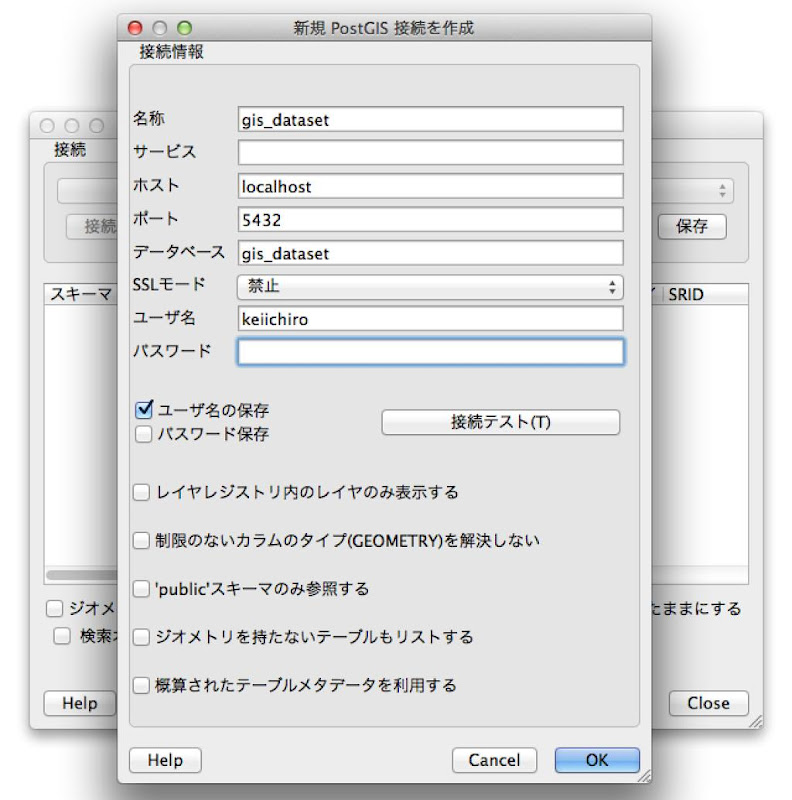The height and width of the screenshot is (800, 792).
Task: Enable レイヤレジストリ内のレイヤのみ表示する checkbox
Action: pyautogui.click(x=143, y=492)
